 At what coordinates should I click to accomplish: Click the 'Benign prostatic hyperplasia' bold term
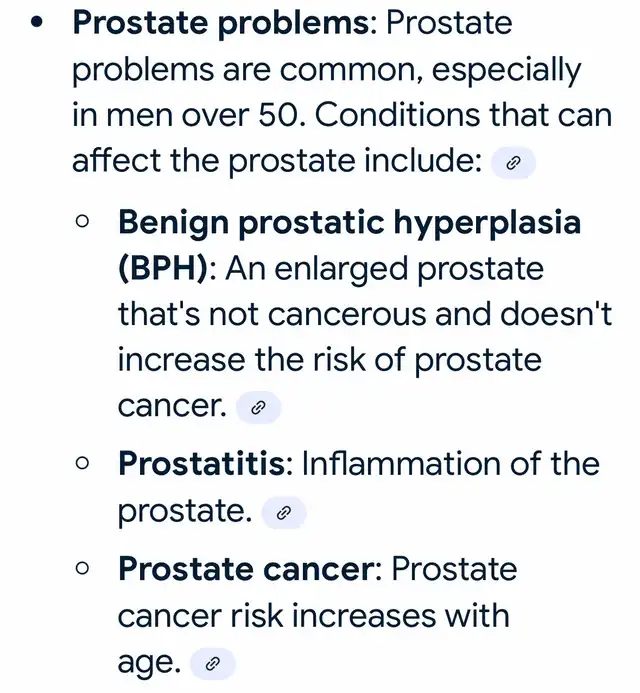(349, 222)
